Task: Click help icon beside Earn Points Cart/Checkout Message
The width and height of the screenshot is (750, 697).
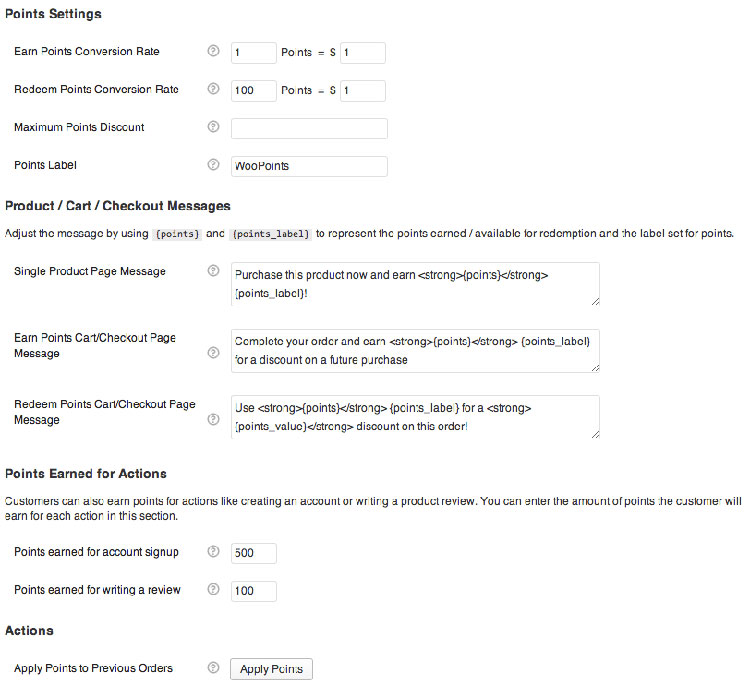Action: tap(213, 352)
